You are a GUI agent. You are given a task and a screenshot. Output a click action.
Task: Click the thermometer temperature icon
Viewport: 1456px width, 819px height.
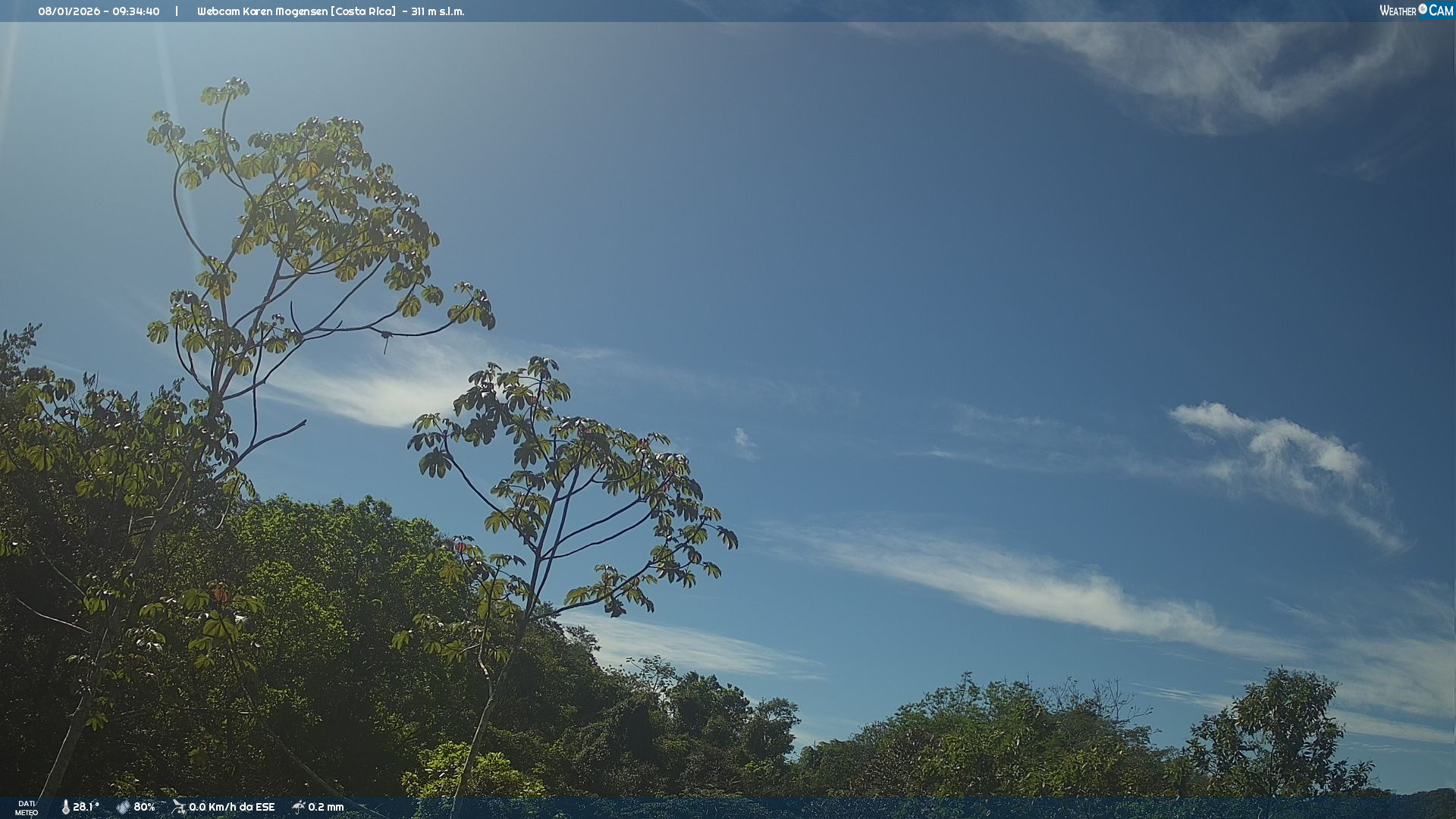(x=65, y=807)
